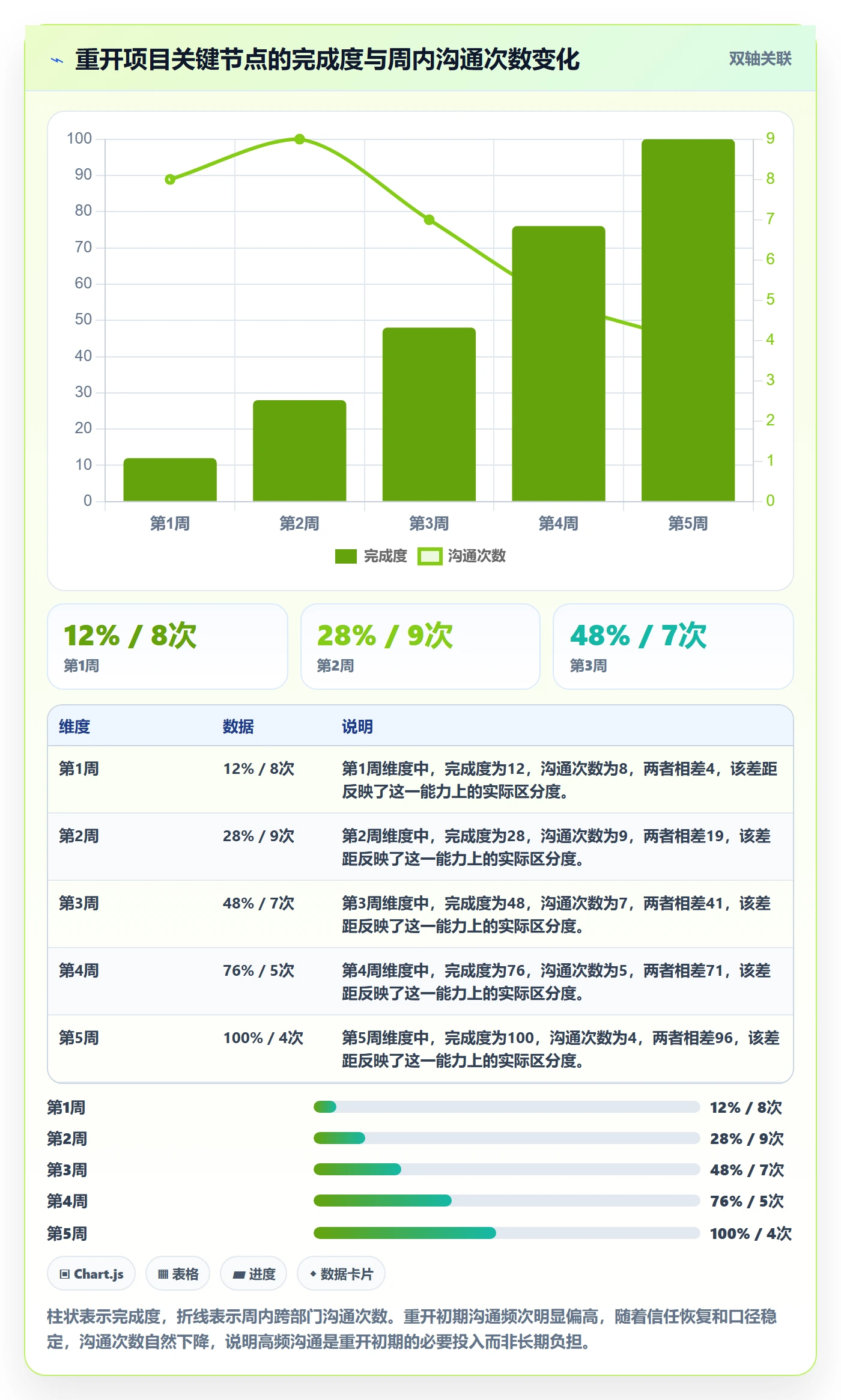Click the line point for 第1周

click(170, 179)
